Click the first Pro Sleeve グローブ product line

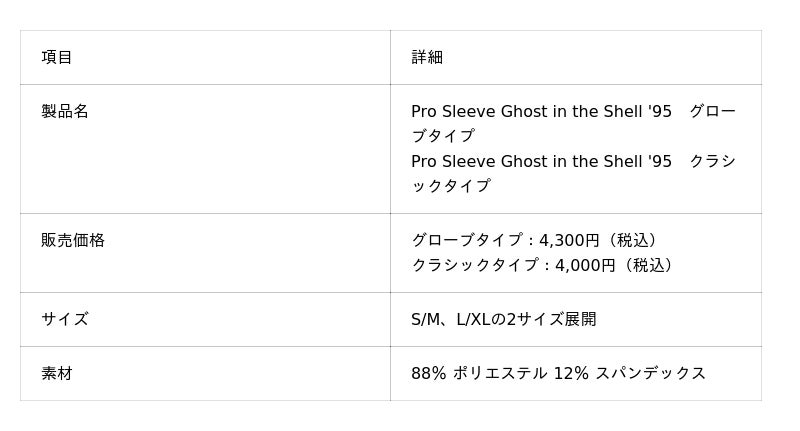573,111
